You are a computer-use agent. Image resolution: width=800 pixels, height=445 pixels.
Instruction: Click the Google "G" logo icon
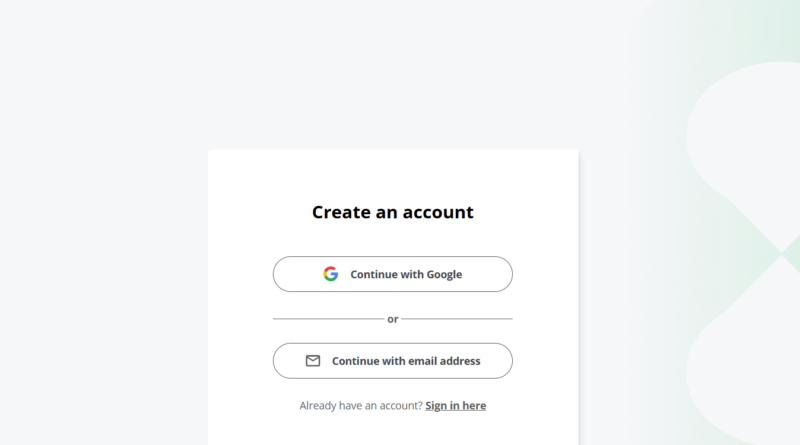click(x=330, y=274)
